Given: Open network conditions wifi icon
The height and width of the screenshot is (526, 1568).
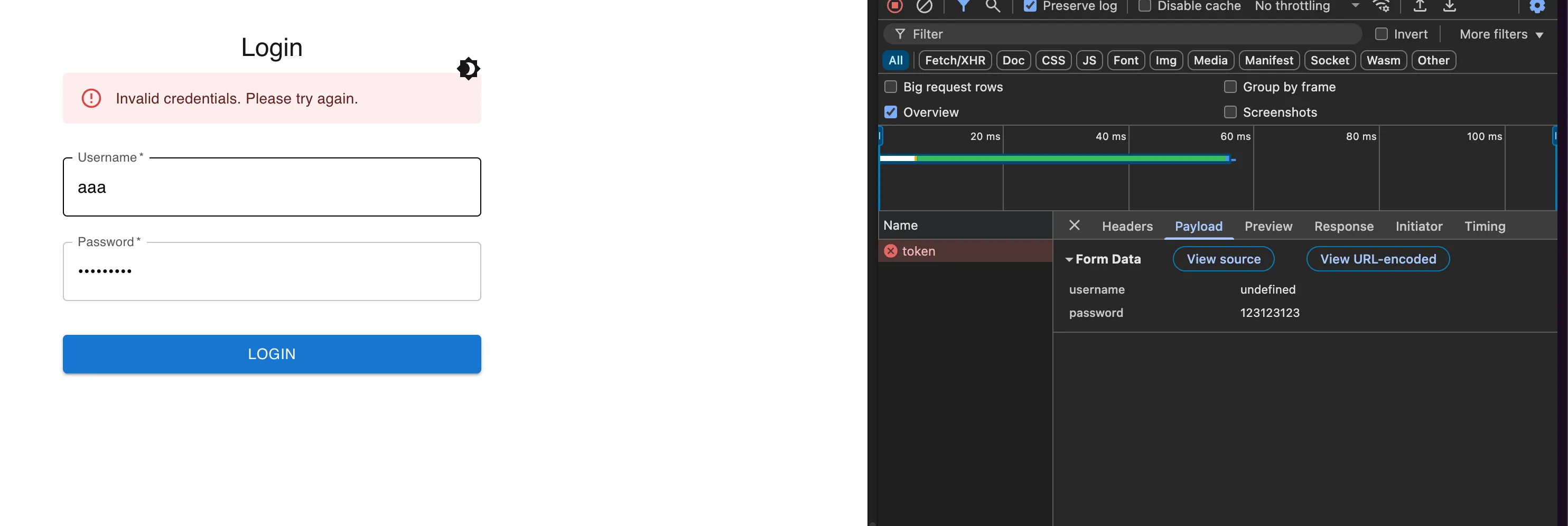Looking at the screenshot, I should tap(1381, 6).
